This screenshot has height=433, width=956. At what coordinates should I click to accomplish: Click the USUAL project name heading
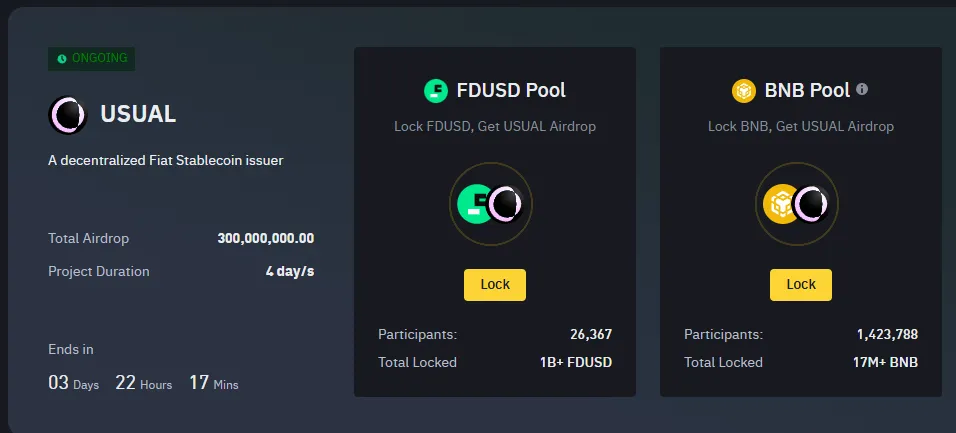click(138, 115)
